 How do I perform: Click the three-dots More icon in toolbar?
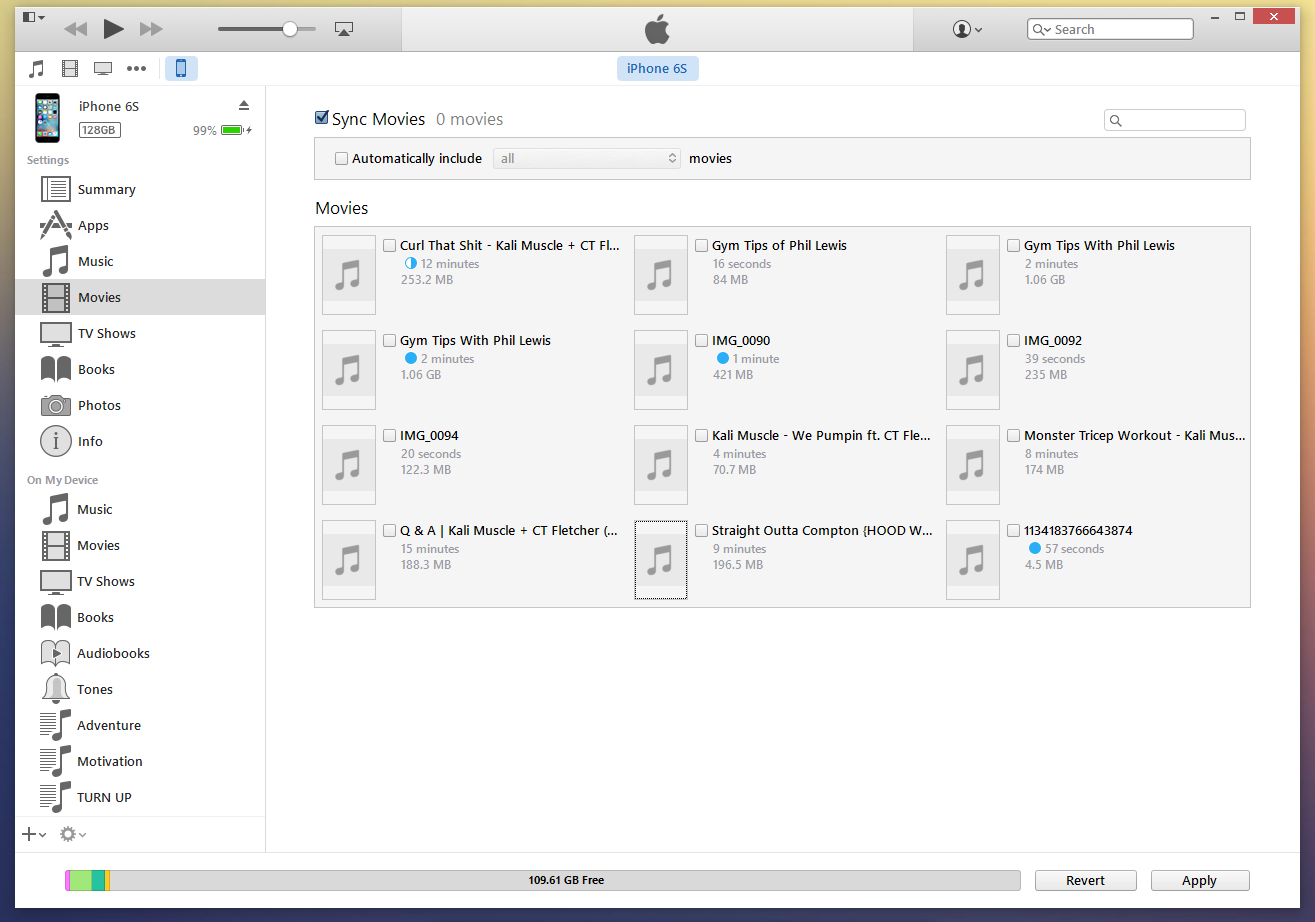136,69
